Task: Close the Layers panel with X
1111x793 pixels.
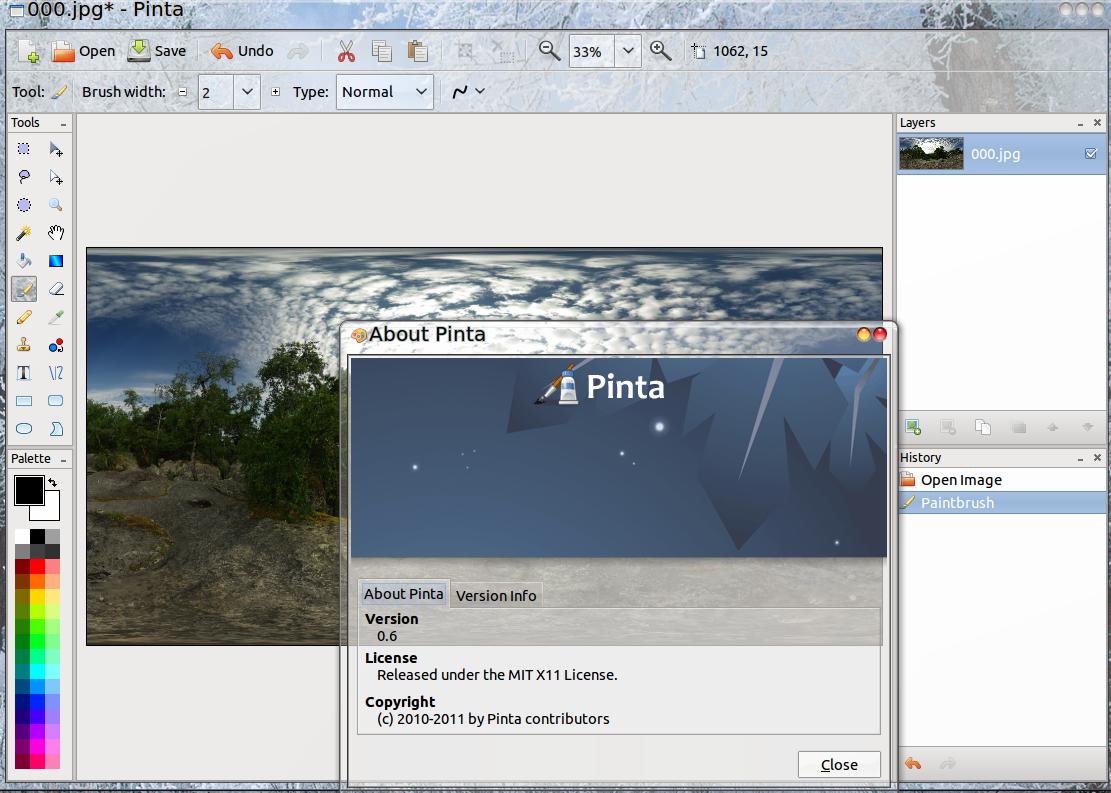Action: tap(1098, 123)
